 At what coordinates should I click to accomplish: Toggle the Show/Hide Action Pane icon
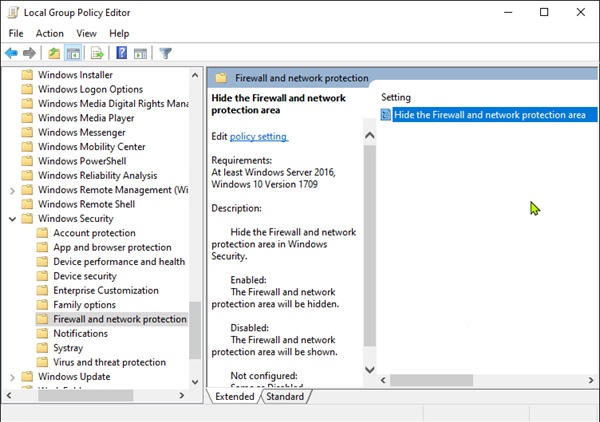coord(140,53)
